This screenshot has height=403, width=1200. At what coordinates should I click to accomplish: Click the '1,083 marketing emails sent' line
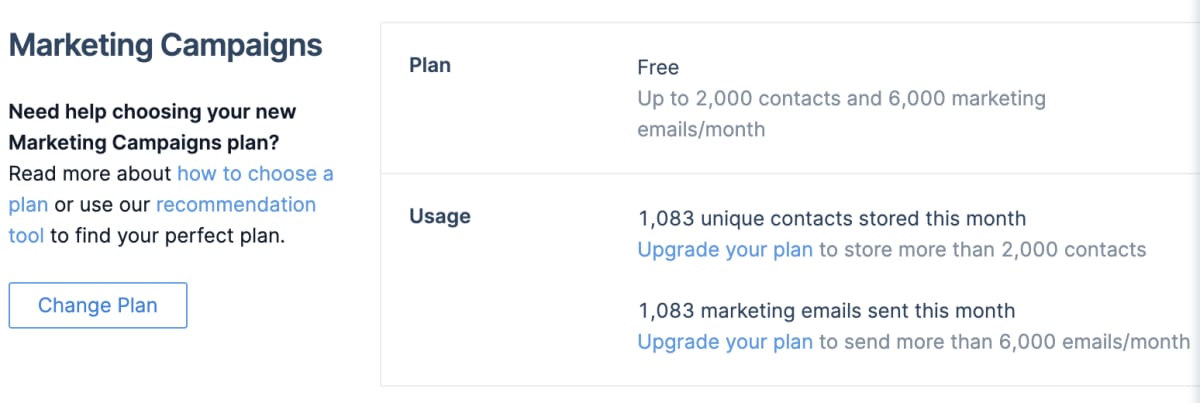tap(826, 310)
